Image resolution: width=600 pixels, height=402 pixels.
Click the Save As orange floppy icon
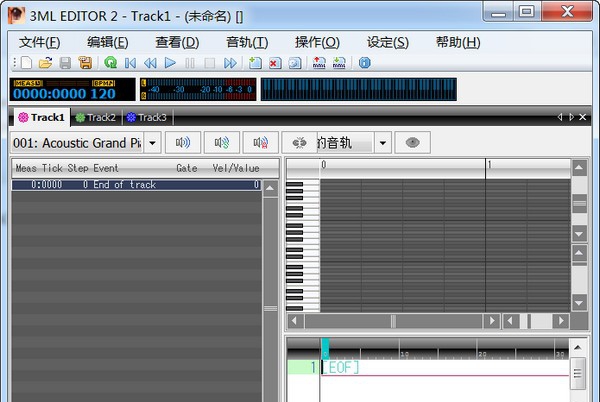[85, 63]
